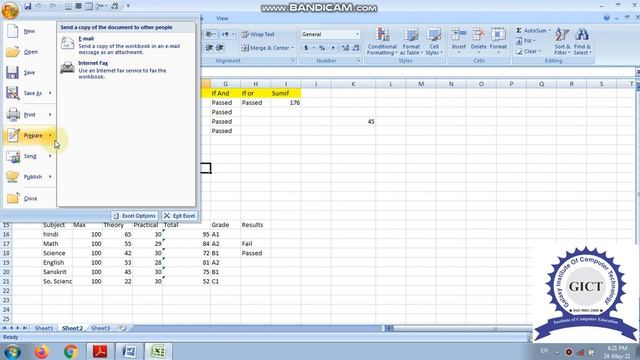Expand the Publish arrow
This screenshot has width=640, height=360.
50,177
